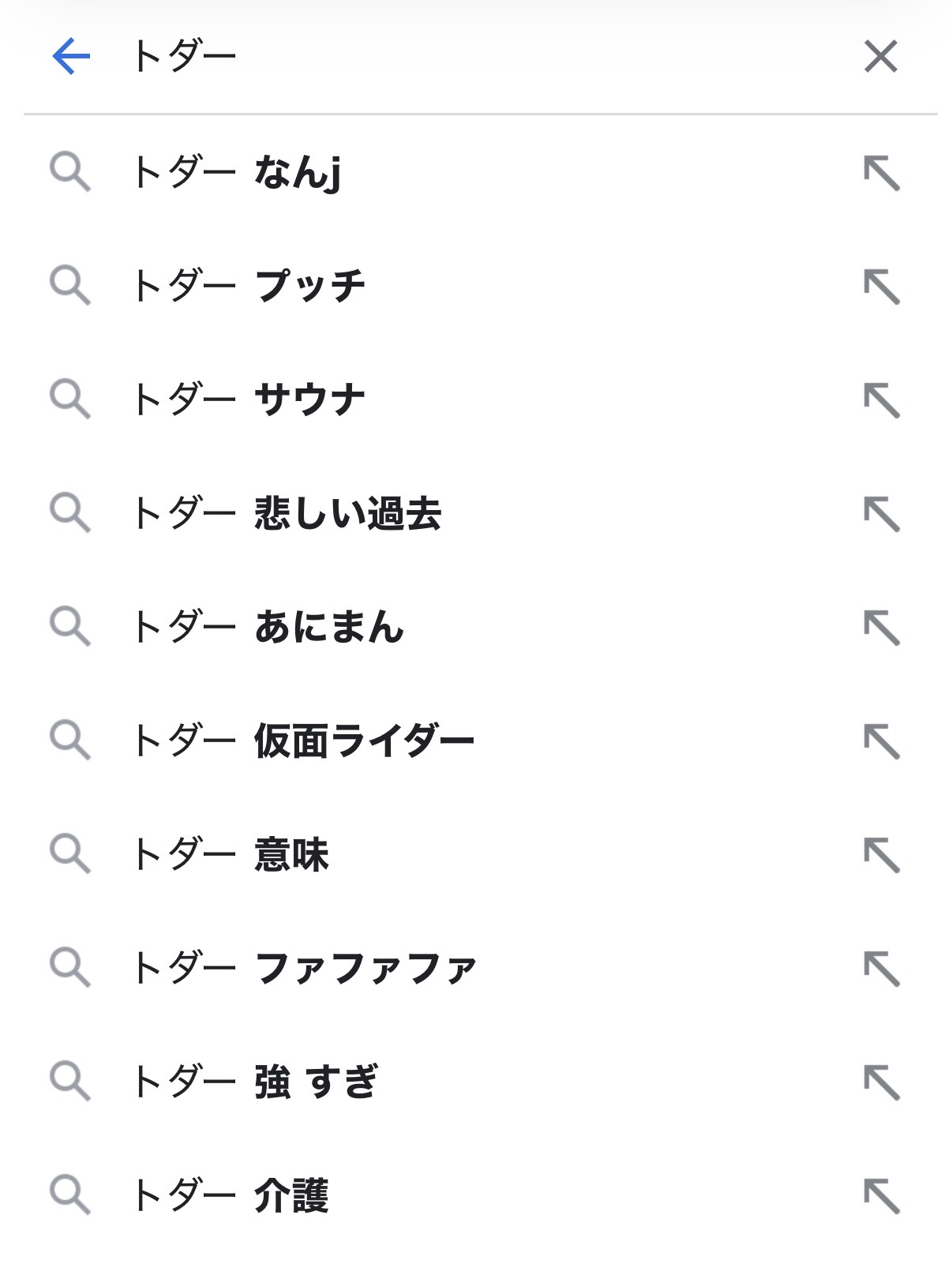This screenshot has height=1264, width=952.
Task: Insert トダー 悲しい過去 using its arrow
Action: 881,514
